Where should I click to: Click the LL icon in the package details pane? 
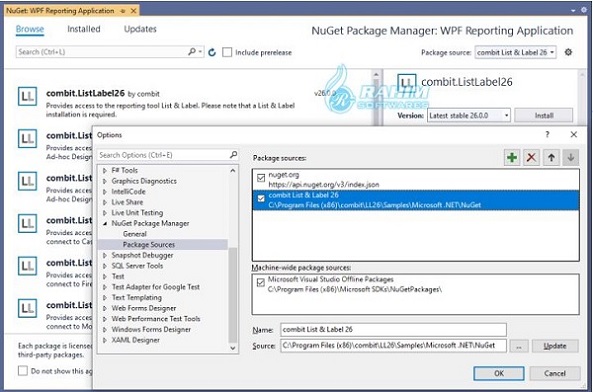pos(407,82)
